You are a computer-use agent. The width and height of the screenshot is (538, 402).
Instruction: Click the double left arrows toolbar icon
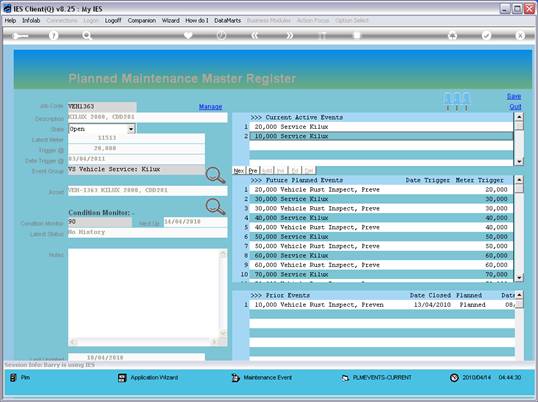click(255, 35)
